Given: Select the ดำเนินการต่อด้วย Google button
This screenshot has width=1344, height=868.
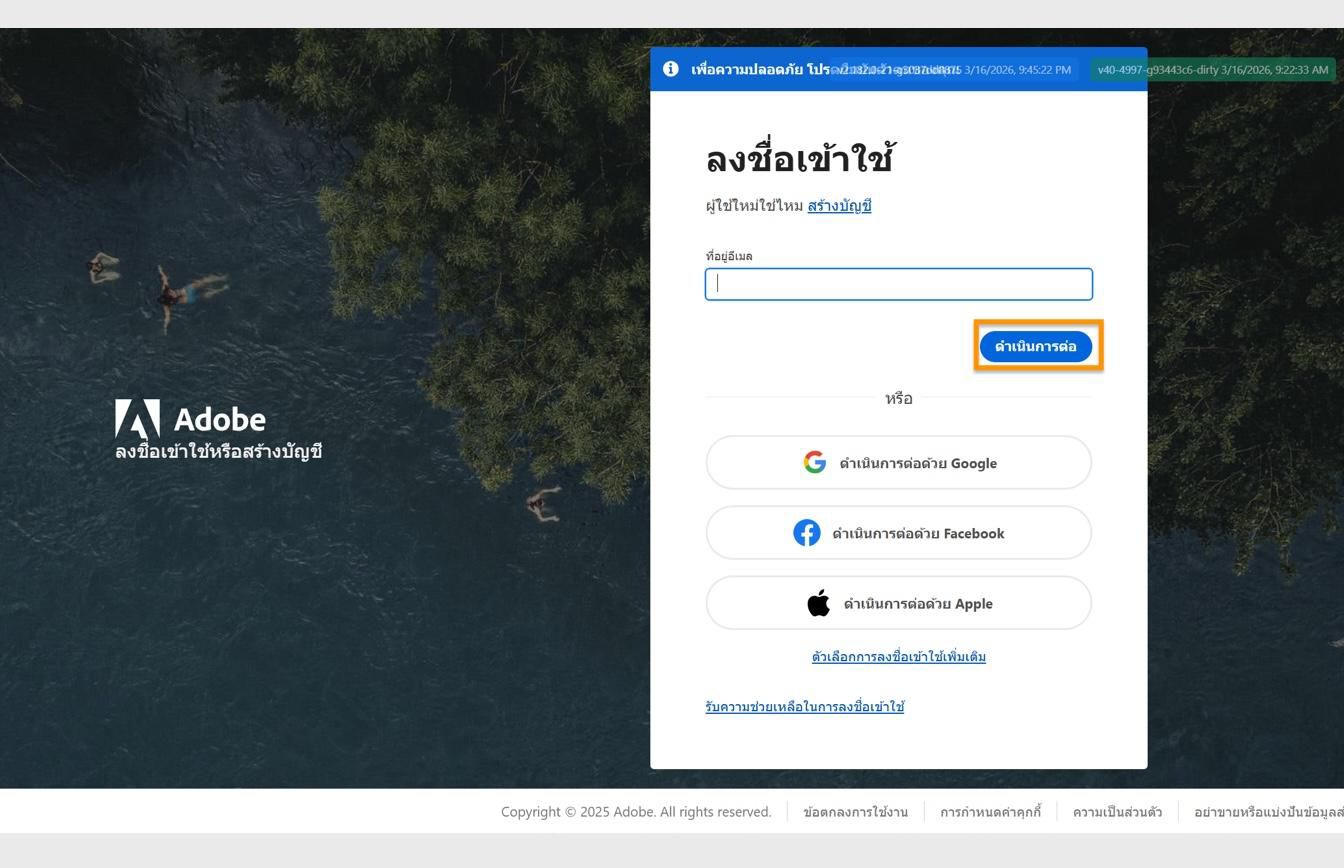Looking at the screenshot, I should 898,462.
